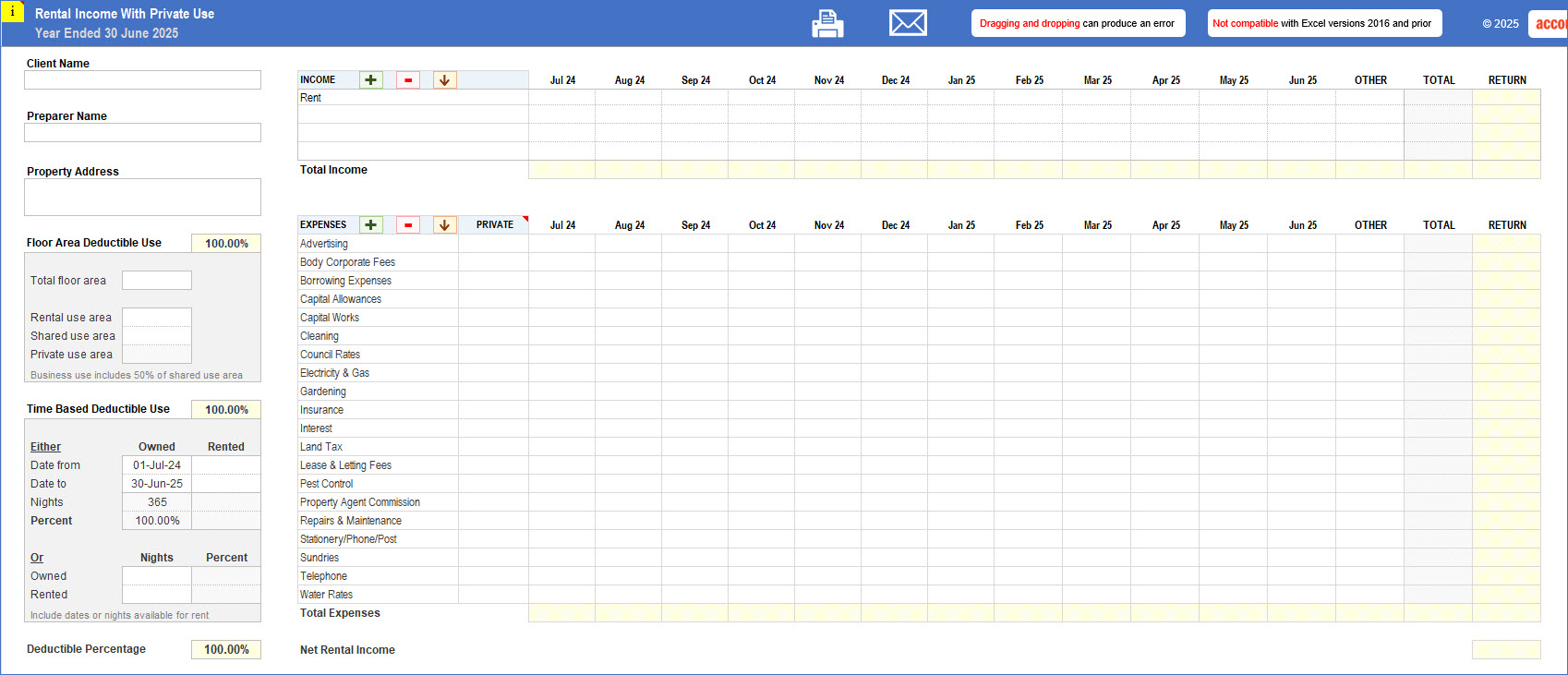Click the expenses RETURN column header

1507,225
